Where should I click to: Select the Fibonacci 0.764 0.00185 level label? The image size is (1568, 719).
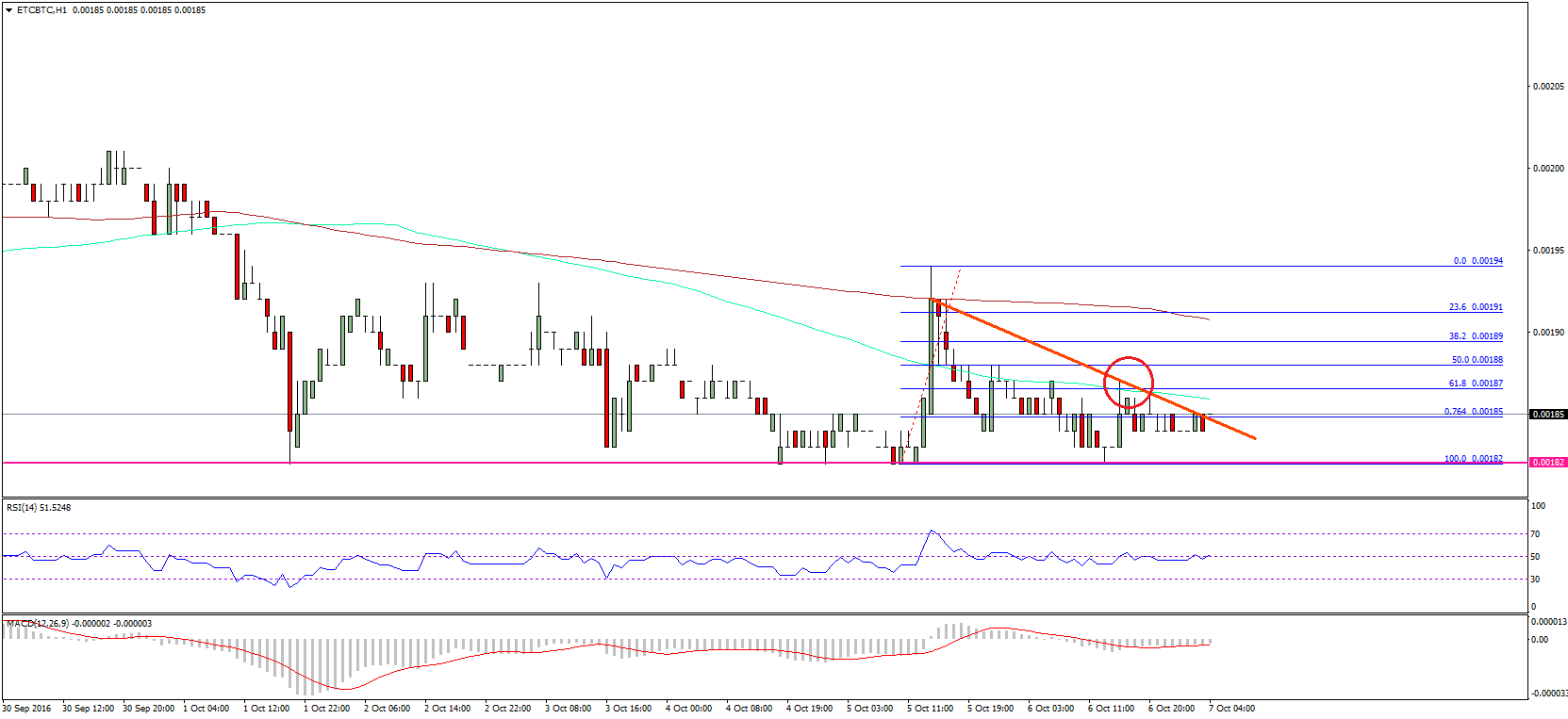click(1474, 412)
